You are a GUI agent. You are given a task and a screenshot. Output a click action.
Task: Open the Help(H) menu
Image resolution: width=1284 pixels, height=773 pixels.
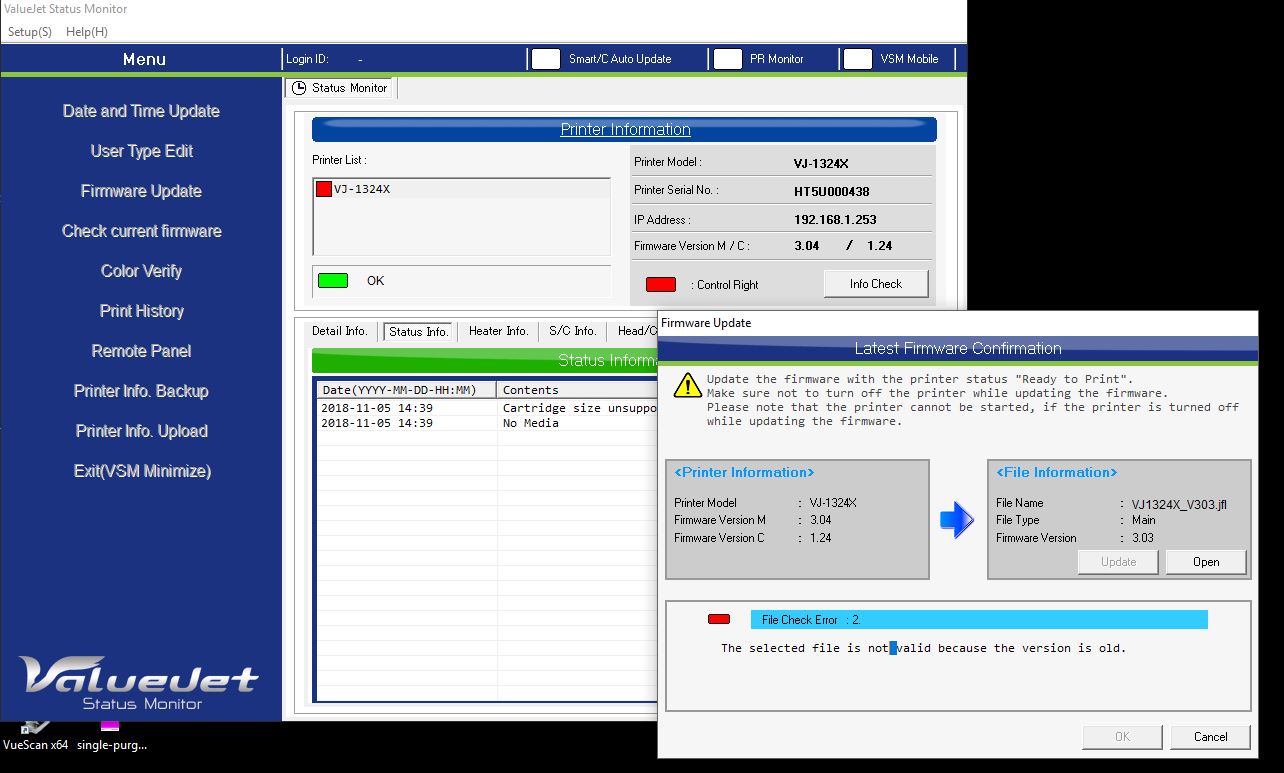[87, 32]
